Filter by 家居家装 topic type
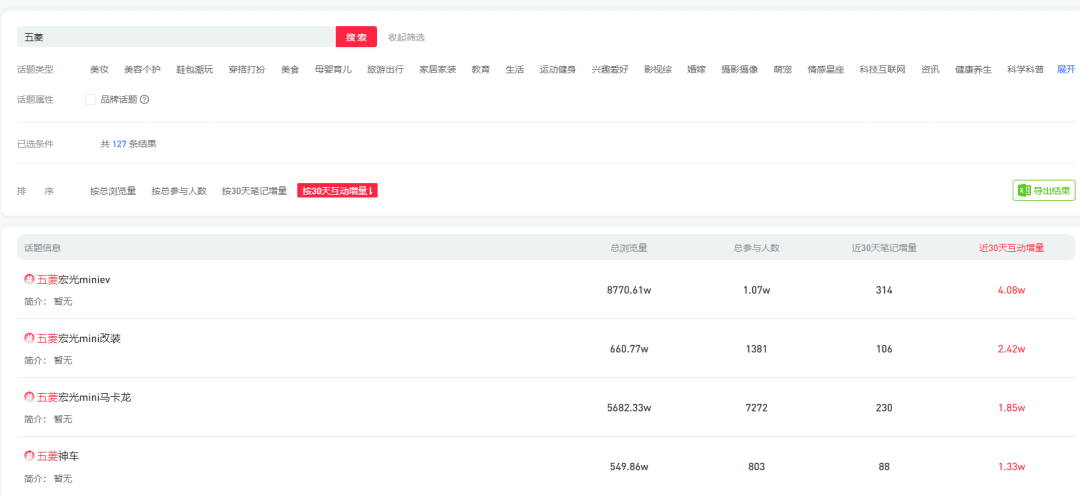 (438, 70)
